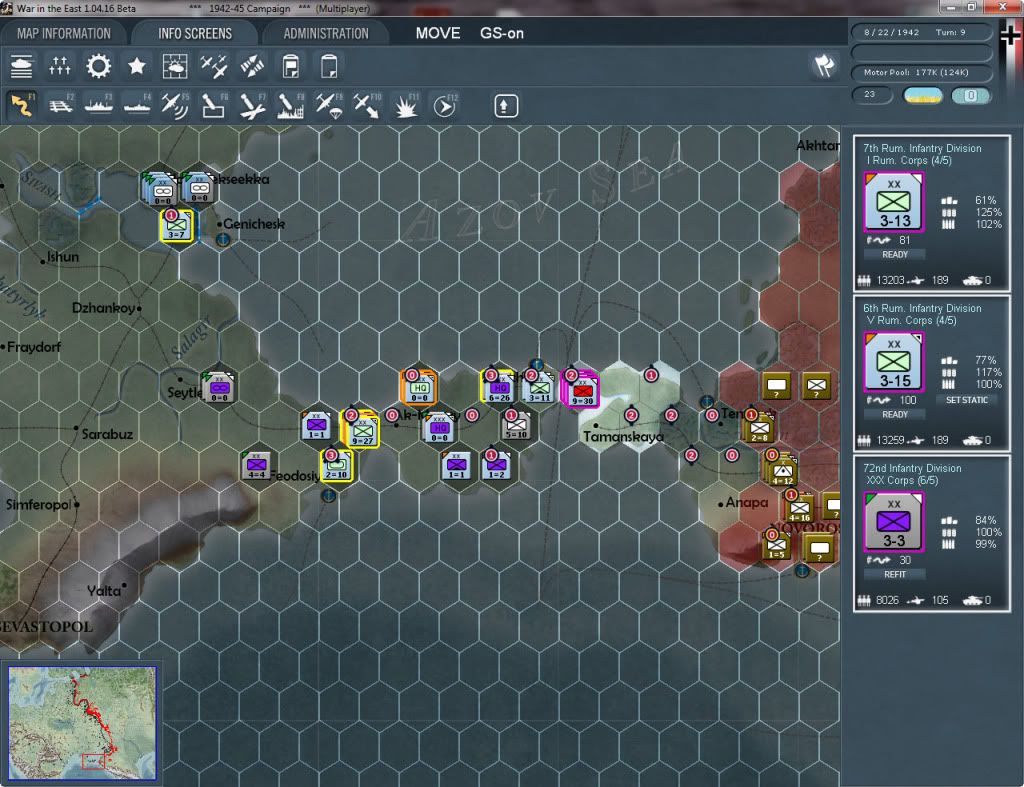Open the victory star icon
The width and height of the screenshot is (1024, 787).
click(136, 66)
